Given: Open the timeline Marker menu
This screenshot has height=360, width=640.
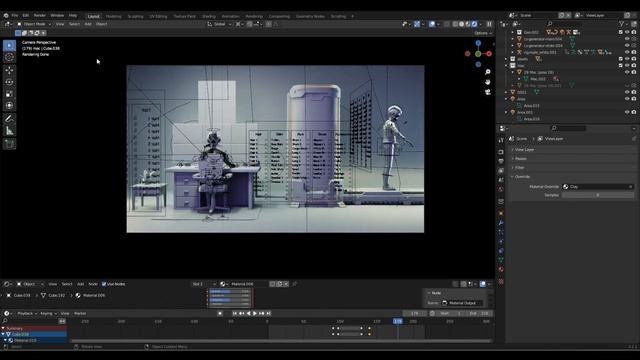Looking at the screenshot, I should 80,313.
